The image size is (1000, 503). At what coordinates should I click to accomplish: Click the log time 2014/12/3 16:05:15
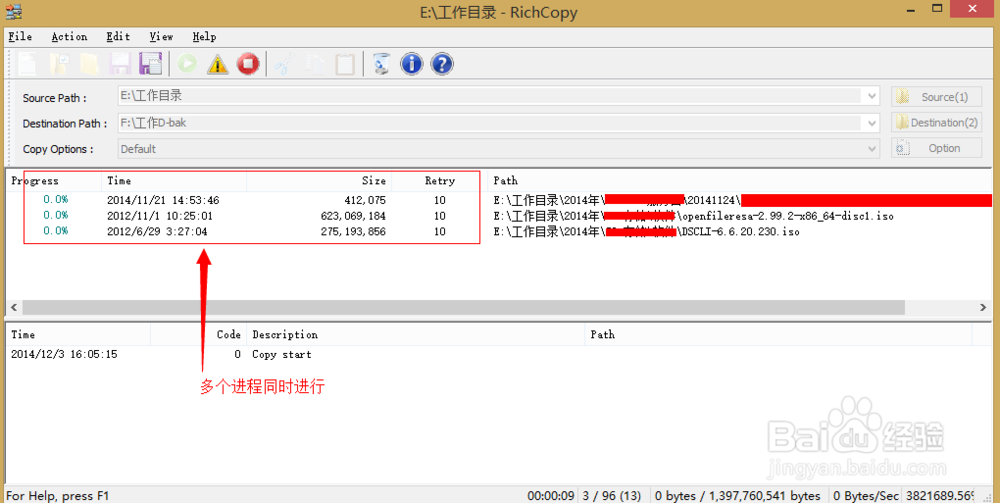point(64,354)
